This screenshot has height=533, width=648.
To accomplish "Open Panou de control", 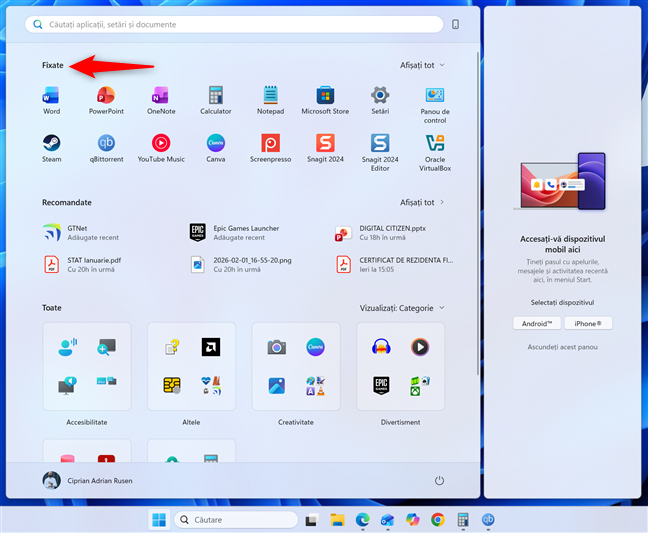I will [x=435, y=105].
